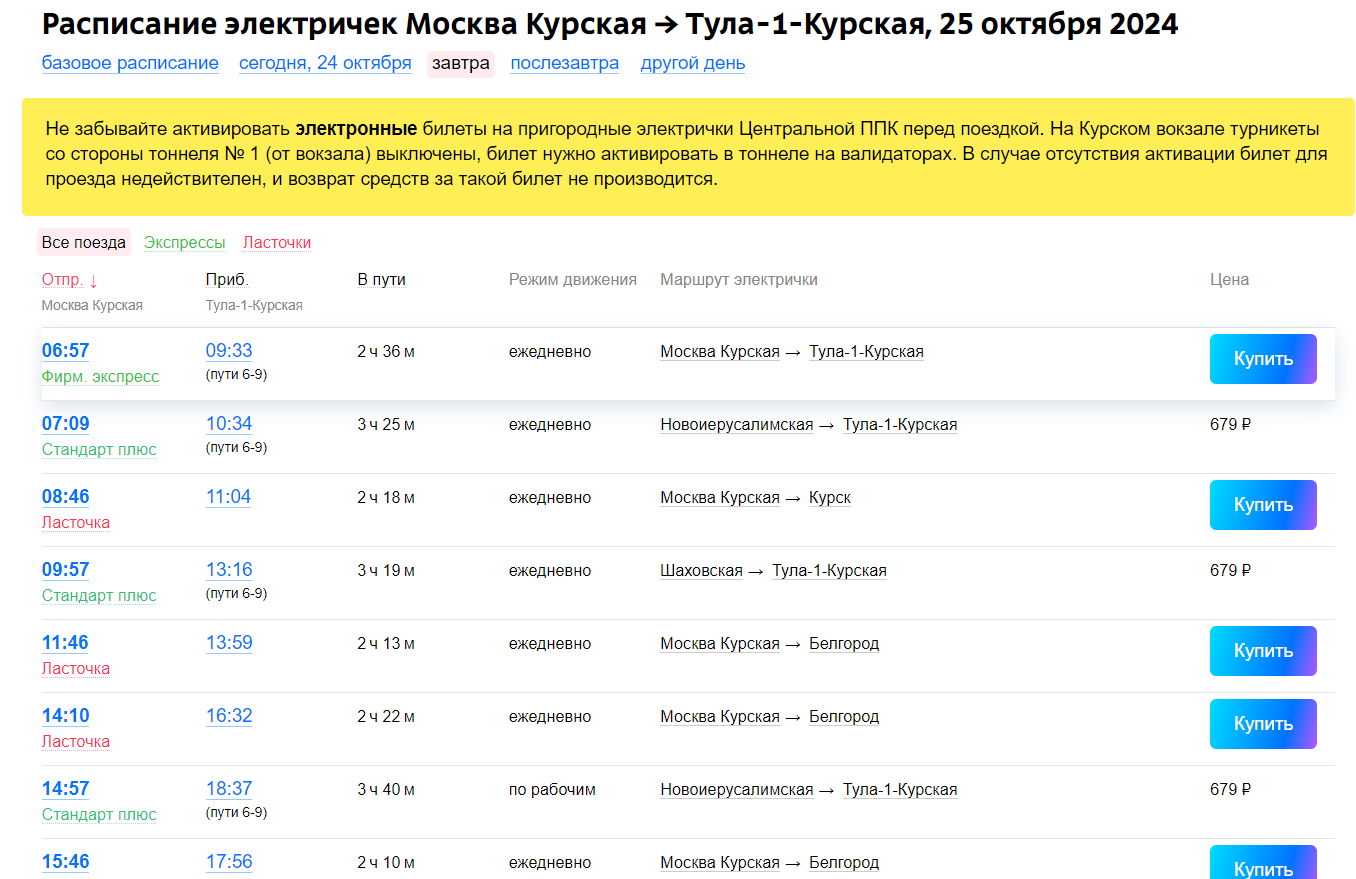Switch to сегодня, 24 октября schedule
Screen dimensions: 1356x879
coord(325,63)
